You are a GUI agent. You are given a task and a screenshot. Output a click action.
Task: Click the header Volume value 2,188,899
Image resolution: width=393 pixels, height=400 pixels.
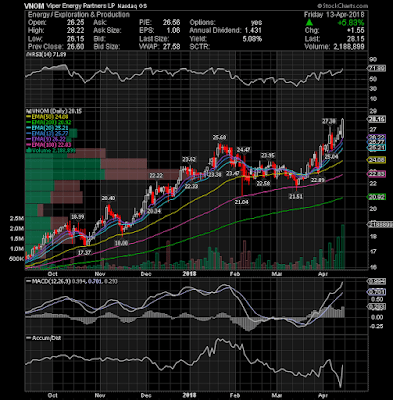tap(349, 46)
